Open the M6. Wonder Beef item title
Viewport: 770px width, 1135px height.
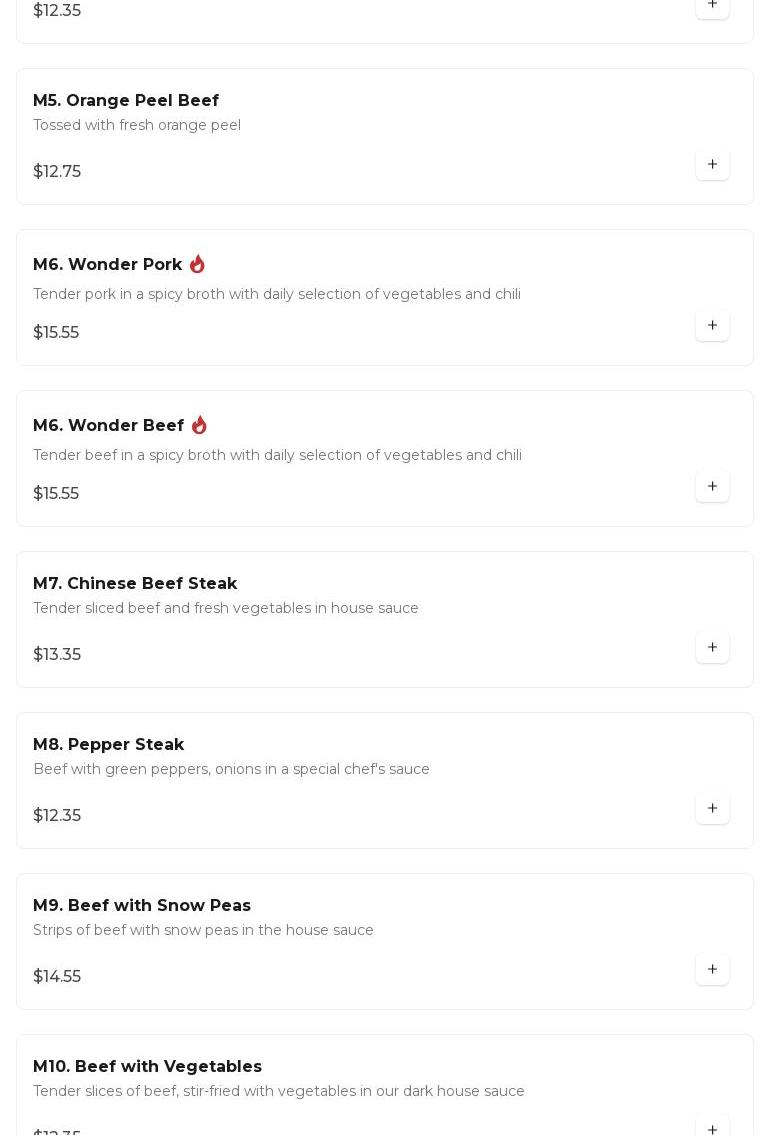pos(109,426)
